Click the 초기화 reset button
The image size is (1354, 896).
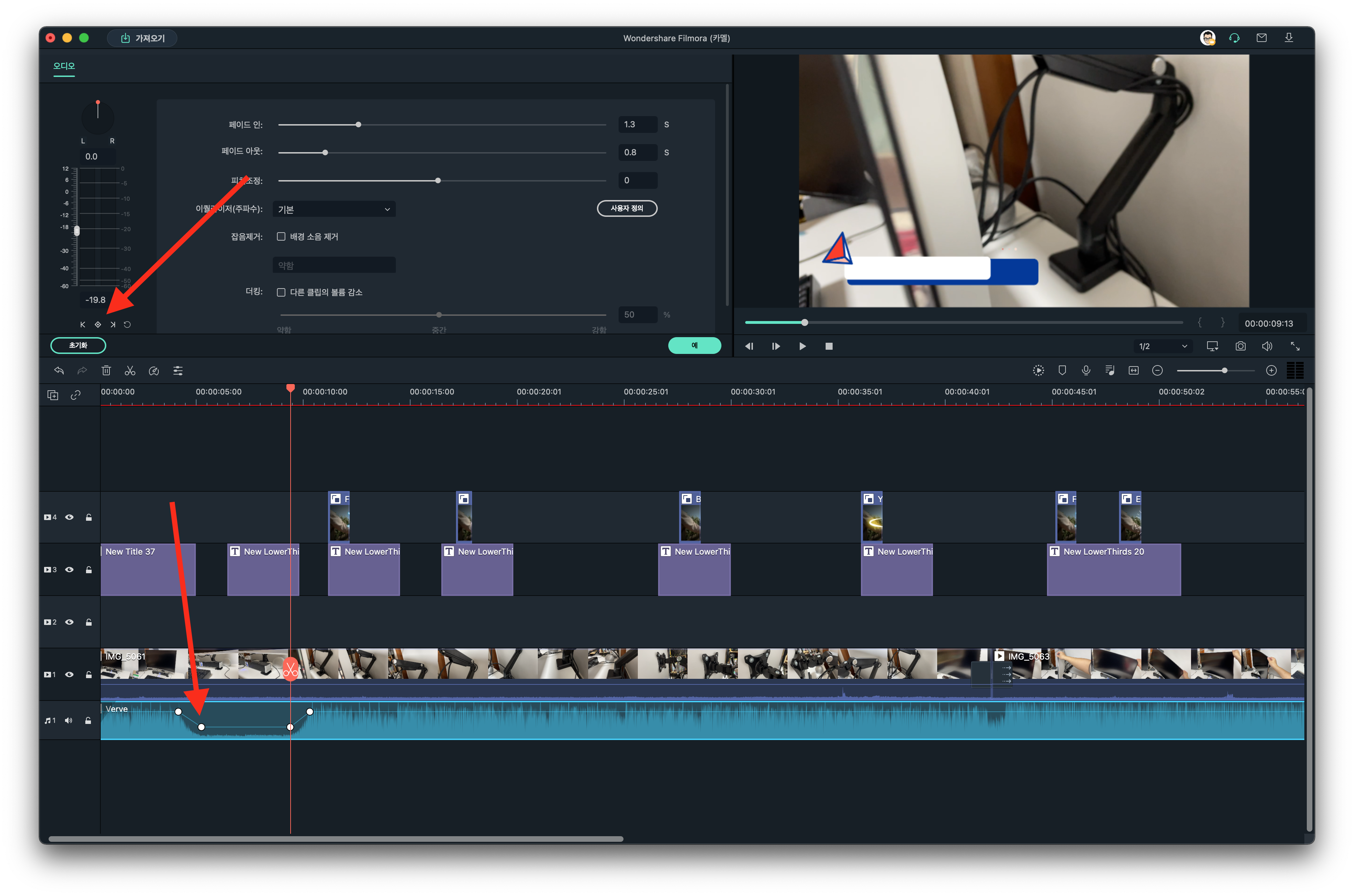click(78, 345)
